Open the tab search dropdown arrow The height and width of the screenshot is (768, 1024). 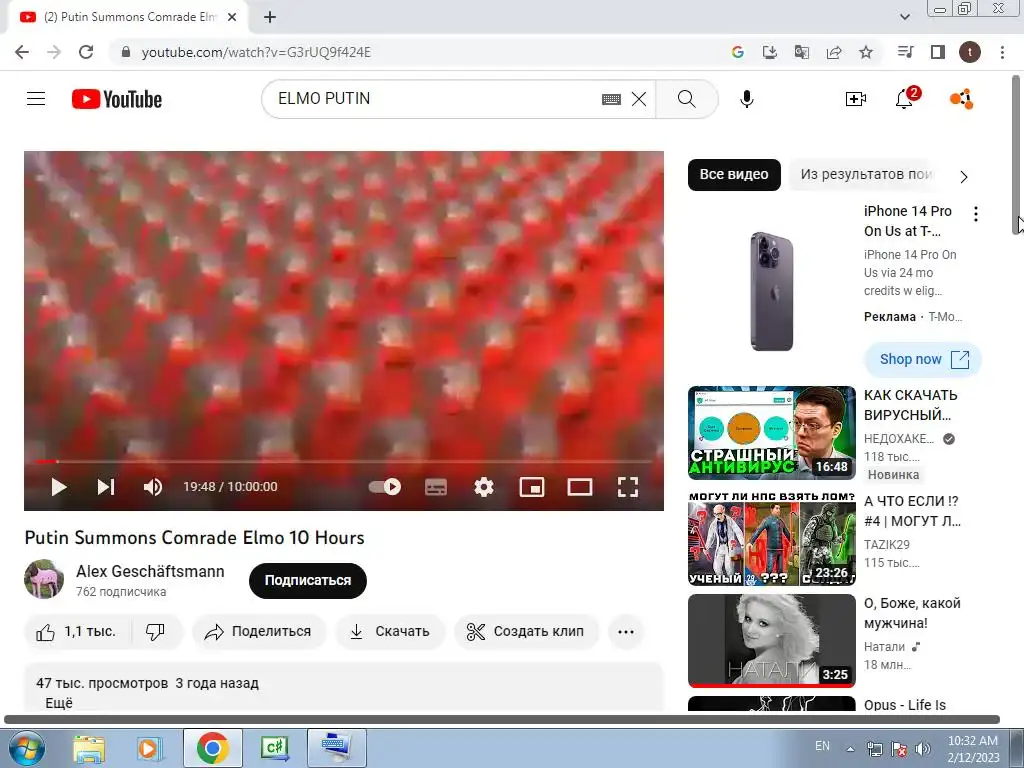(x=904, y=17)
